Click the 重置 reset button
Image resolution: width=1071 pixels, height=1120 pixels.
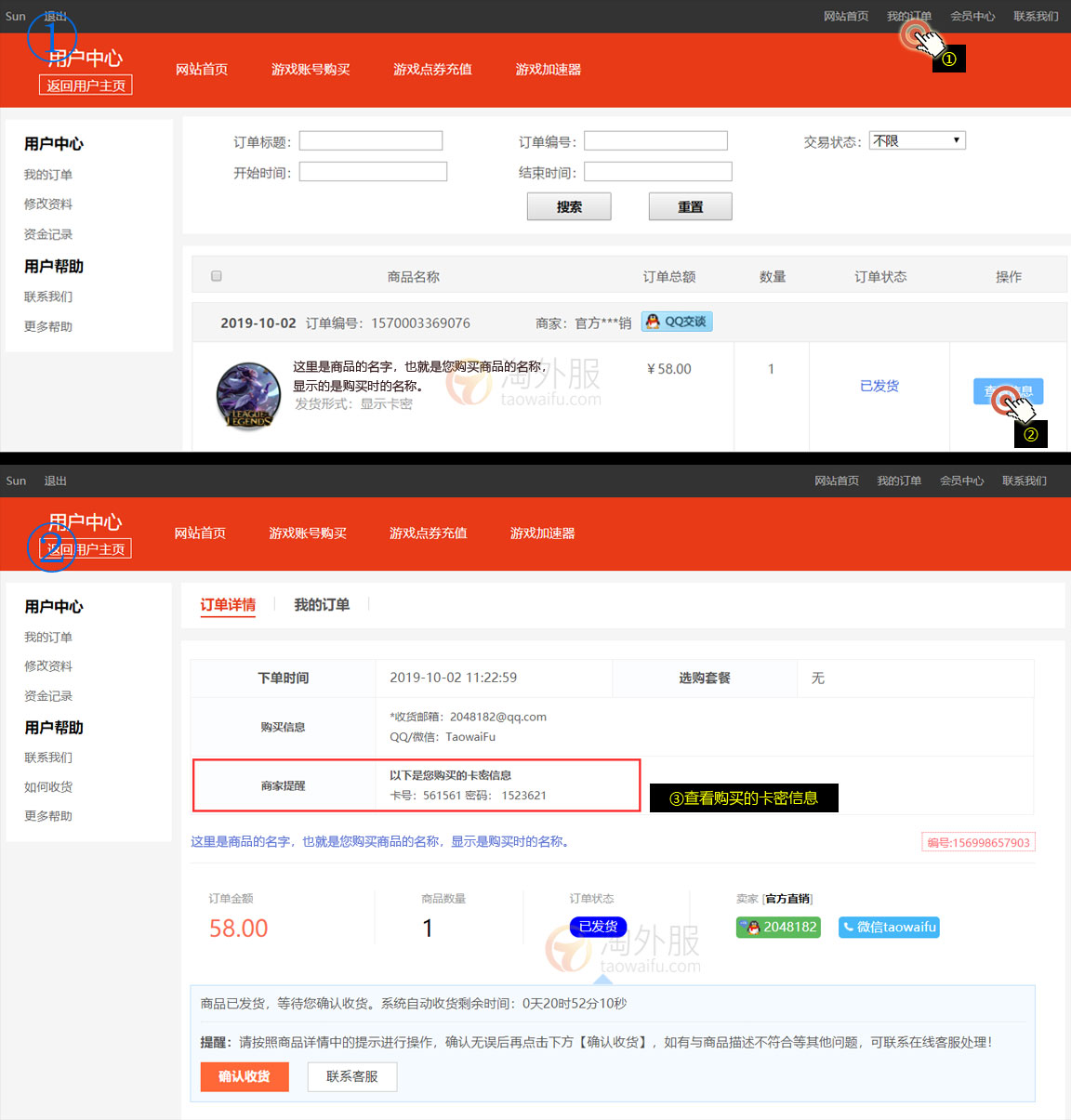tap(690, 205)
